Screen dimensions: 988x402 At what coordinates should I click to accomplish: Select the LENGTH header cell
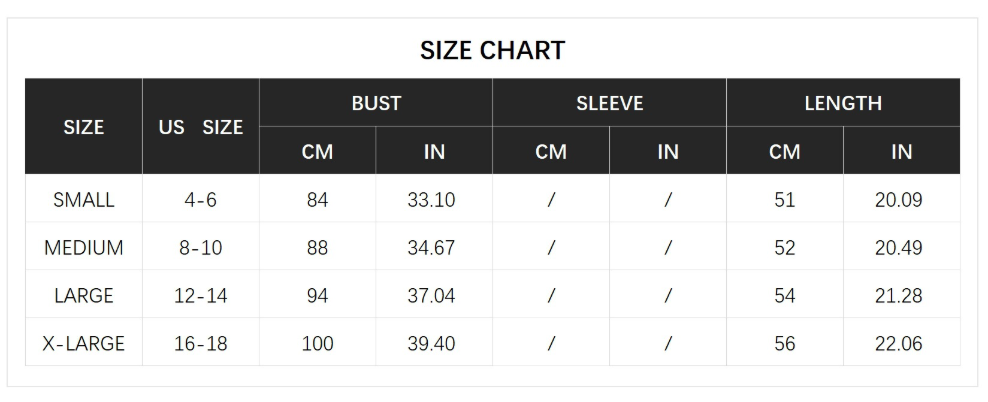point(843,103)
